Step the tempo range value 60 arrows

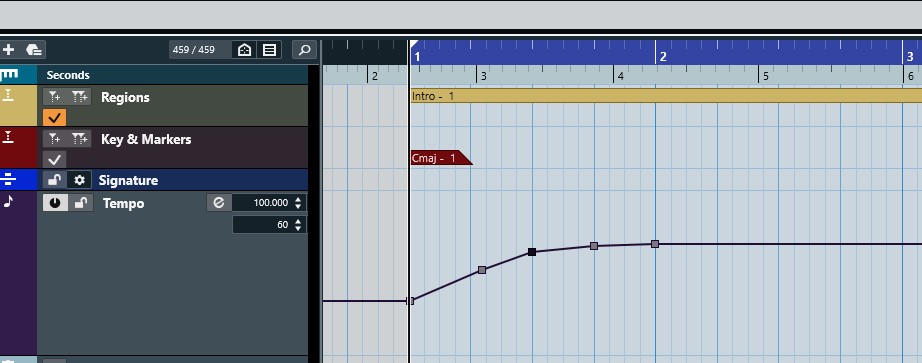[298, 225]
